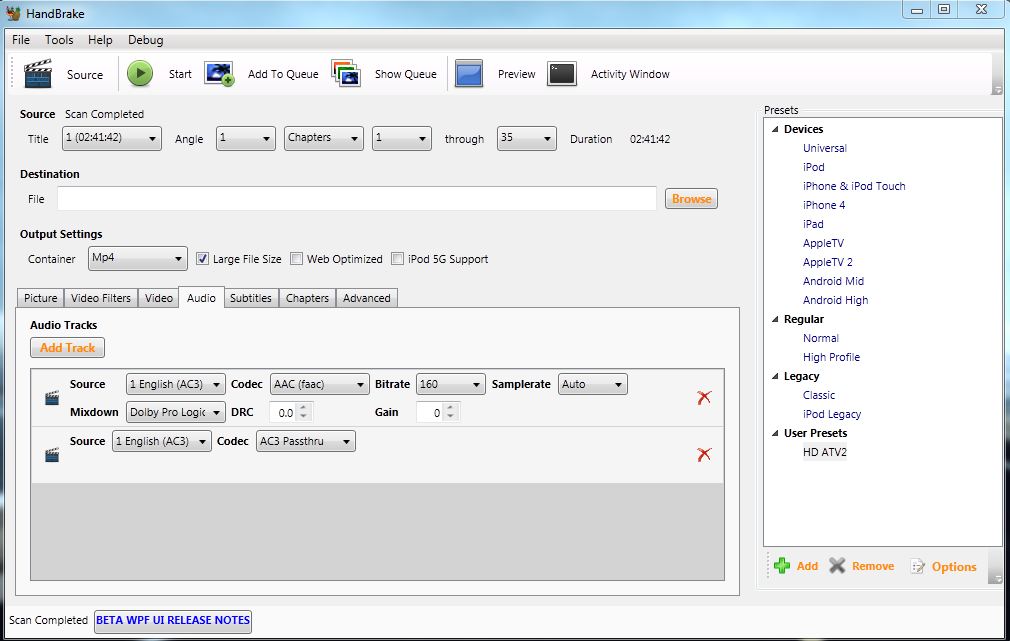The height and width of the screenshot is (641, 1010).
Task: Open the Chapters mode dropdown
Action: (x=323, y=139)
